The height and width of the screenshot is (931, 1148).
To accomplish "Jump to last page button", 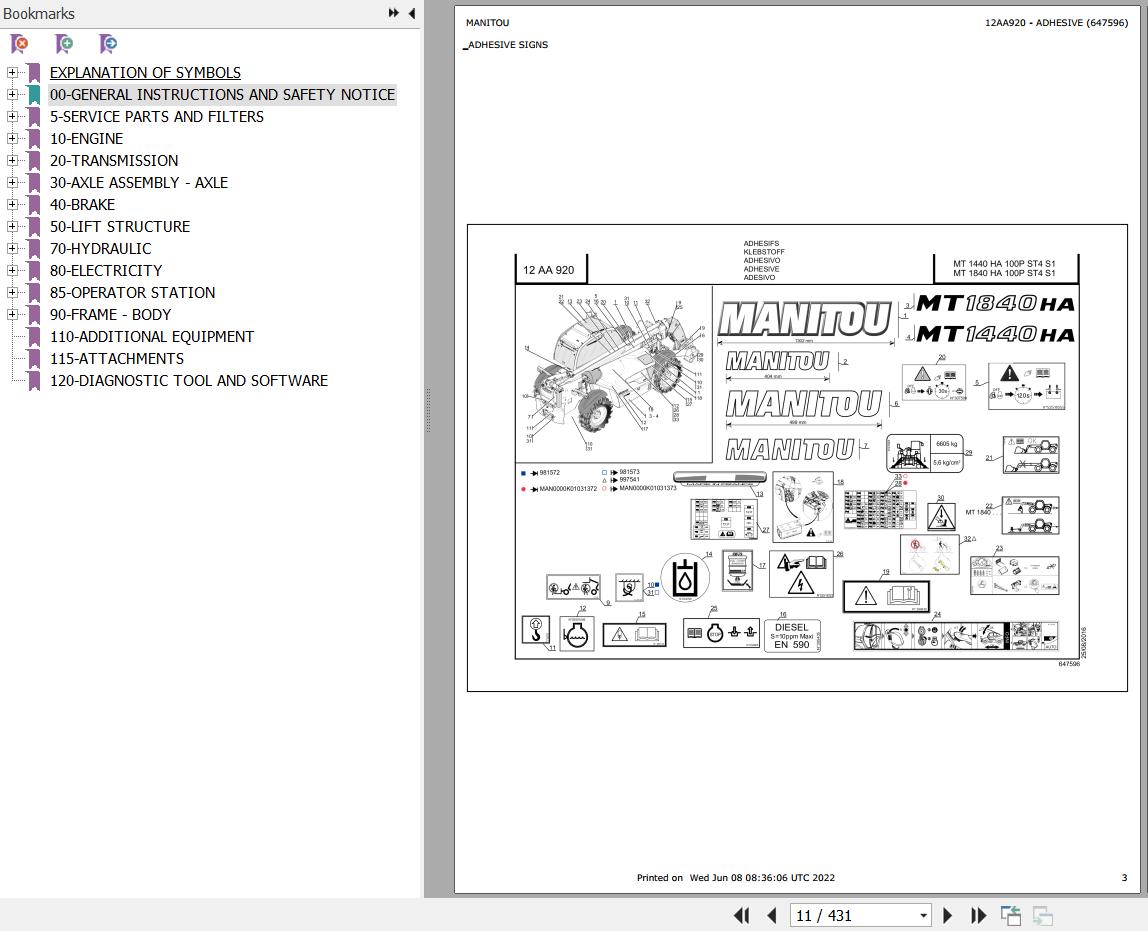I will click(978, 915).
